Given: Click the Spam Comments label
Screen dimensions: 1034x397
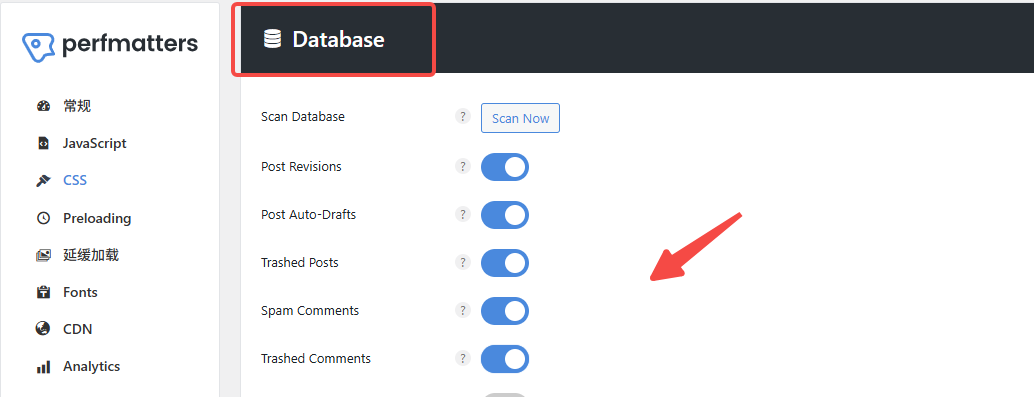Looking at the screenshot, I should tap(310, 311).
